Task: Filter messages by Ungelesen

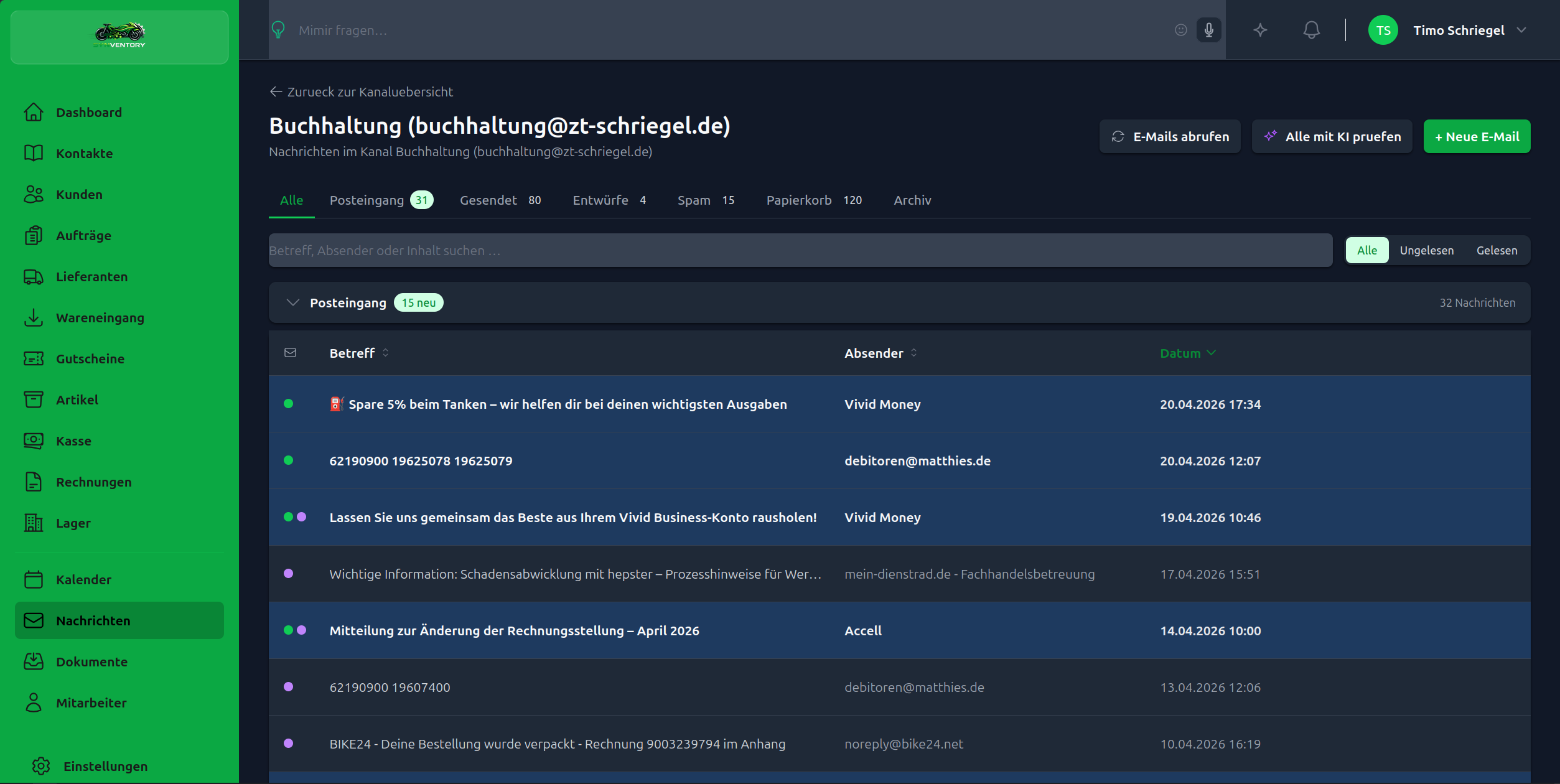Action: [x=1426, y=250]
